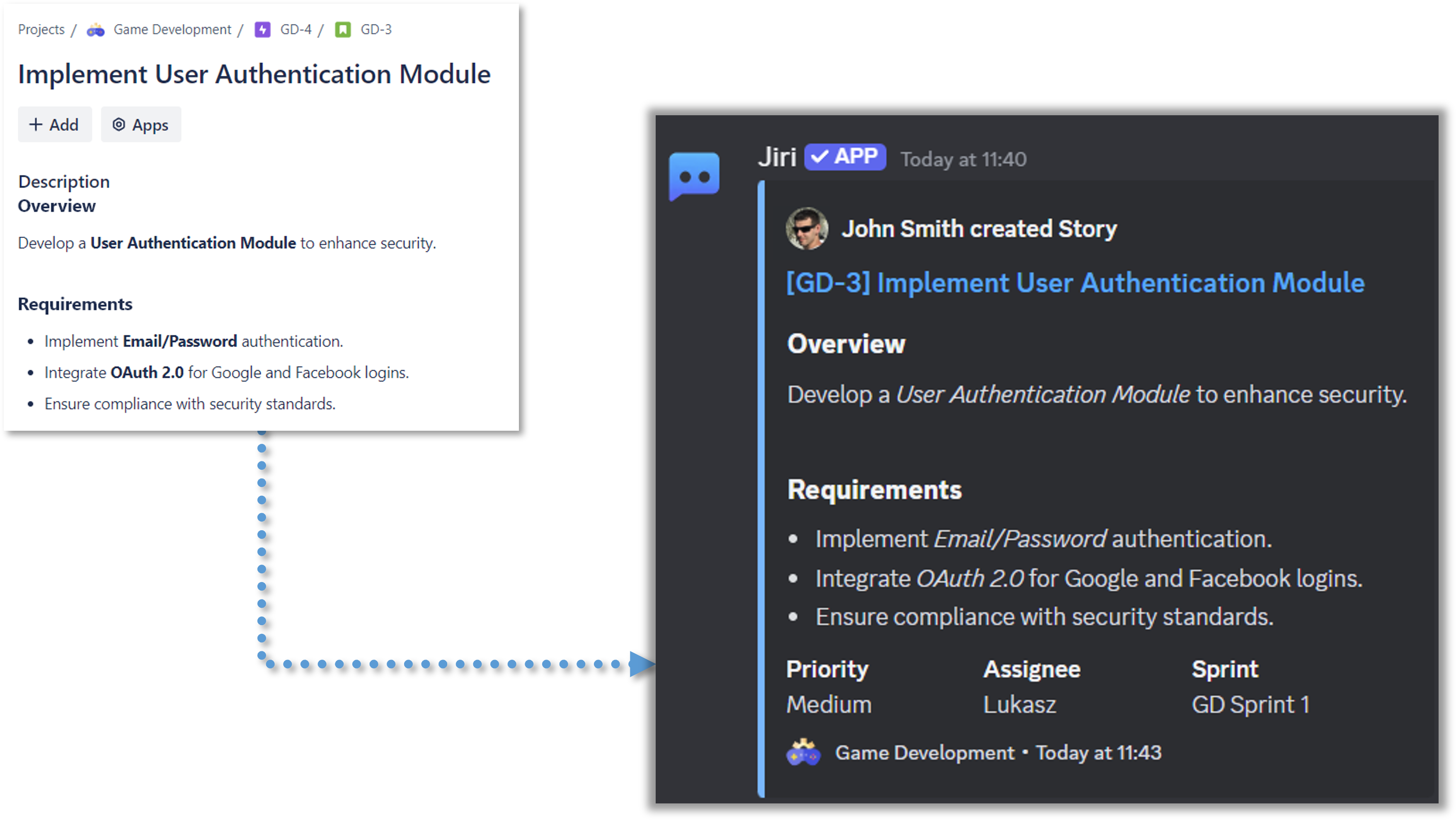Image resolution: width=1456 pixels, height=820 pixels.
Task: Click the gamepad icon in the message footer
Action: tap(803, 753)
